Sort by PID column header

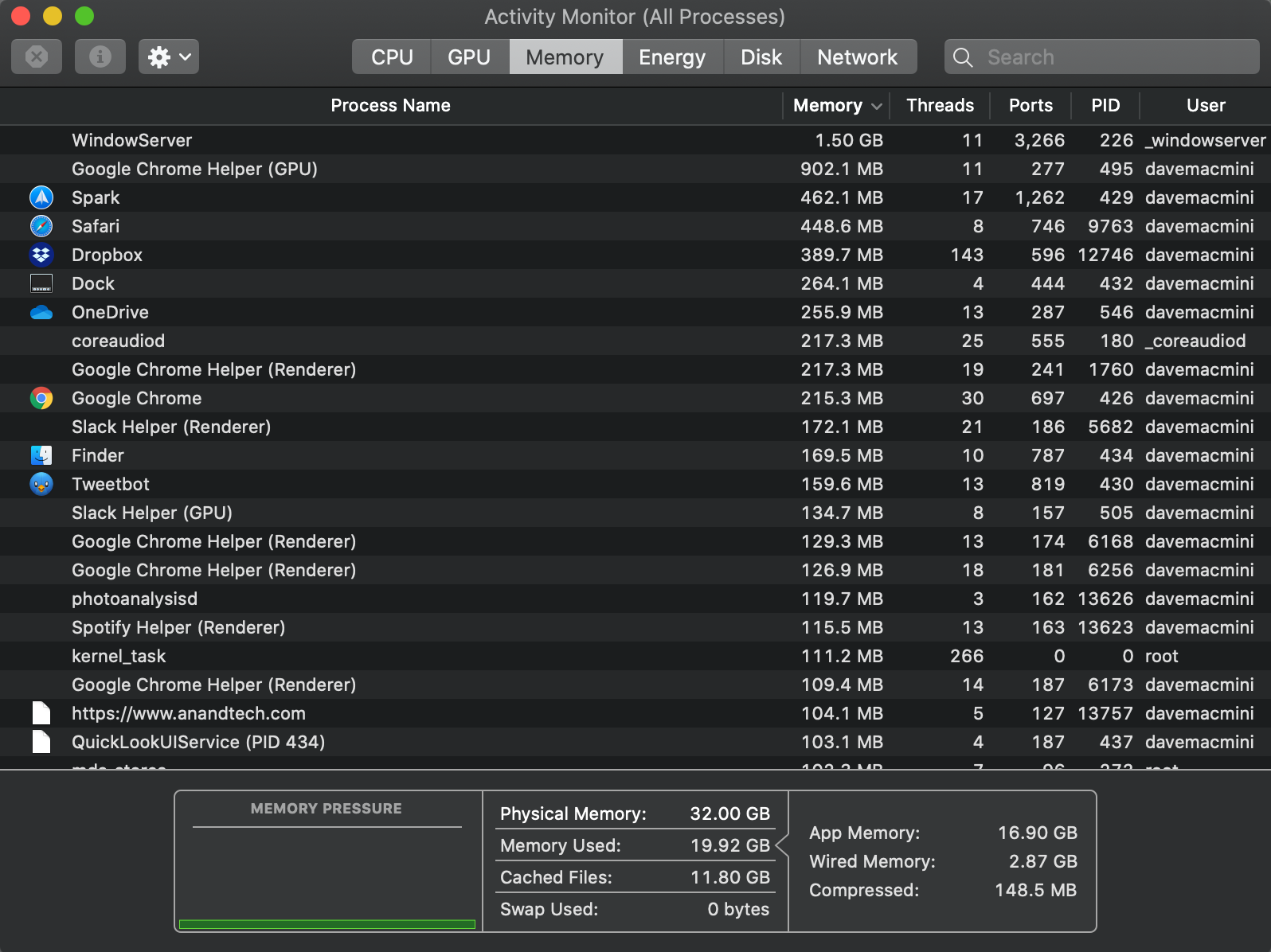(x=1105, y=105)
